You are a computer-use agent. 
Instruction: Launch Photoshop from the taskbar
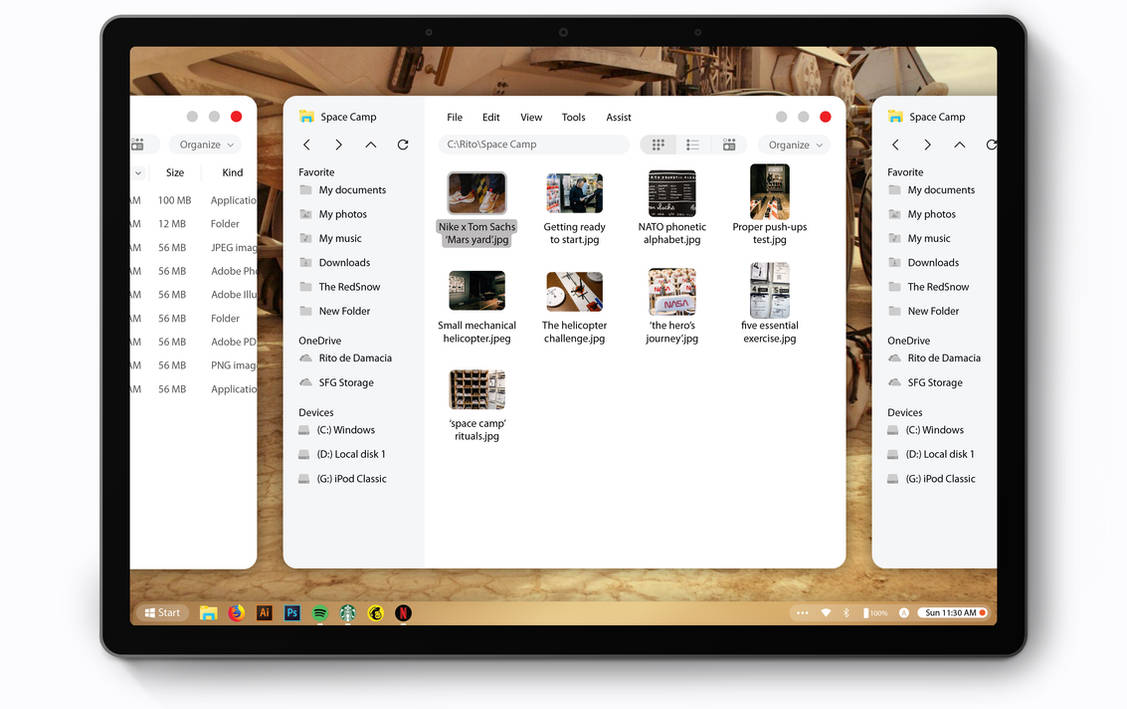[292, 613]
